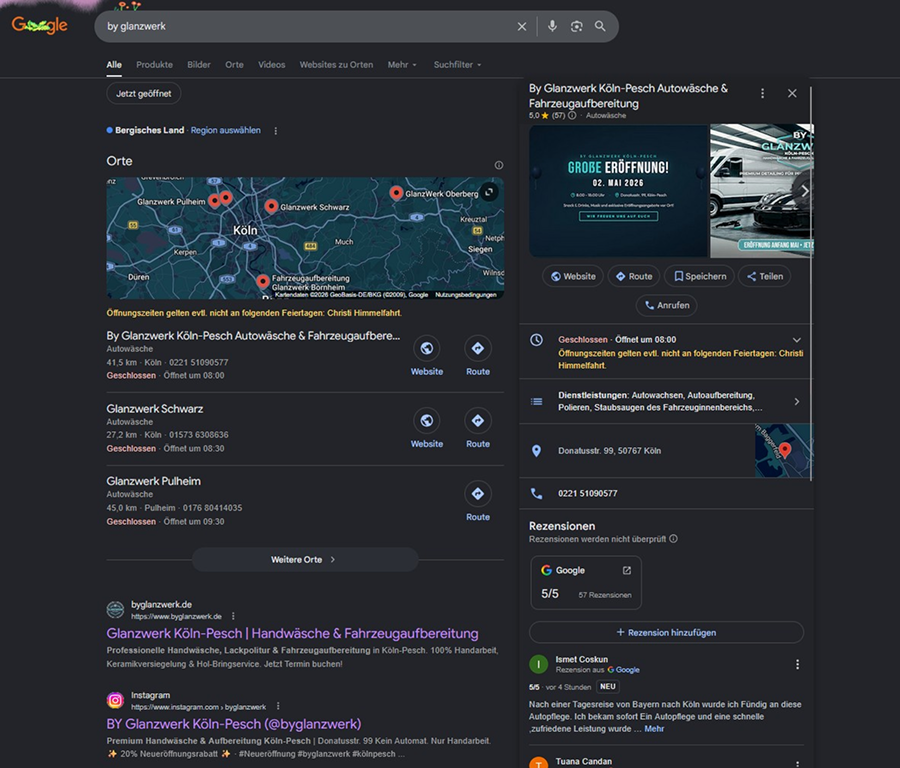Open info icon next to Orte heading
Screen dimensions: 900x768
coord(499,165)
